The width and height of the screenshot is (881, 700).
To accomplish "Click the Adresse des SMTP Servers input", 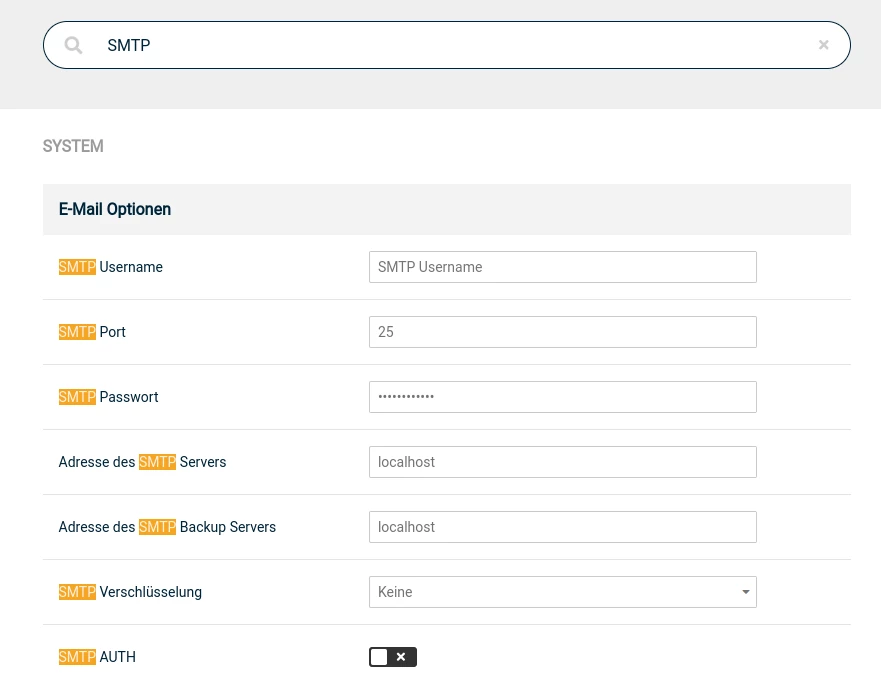I will click(562, 462).
